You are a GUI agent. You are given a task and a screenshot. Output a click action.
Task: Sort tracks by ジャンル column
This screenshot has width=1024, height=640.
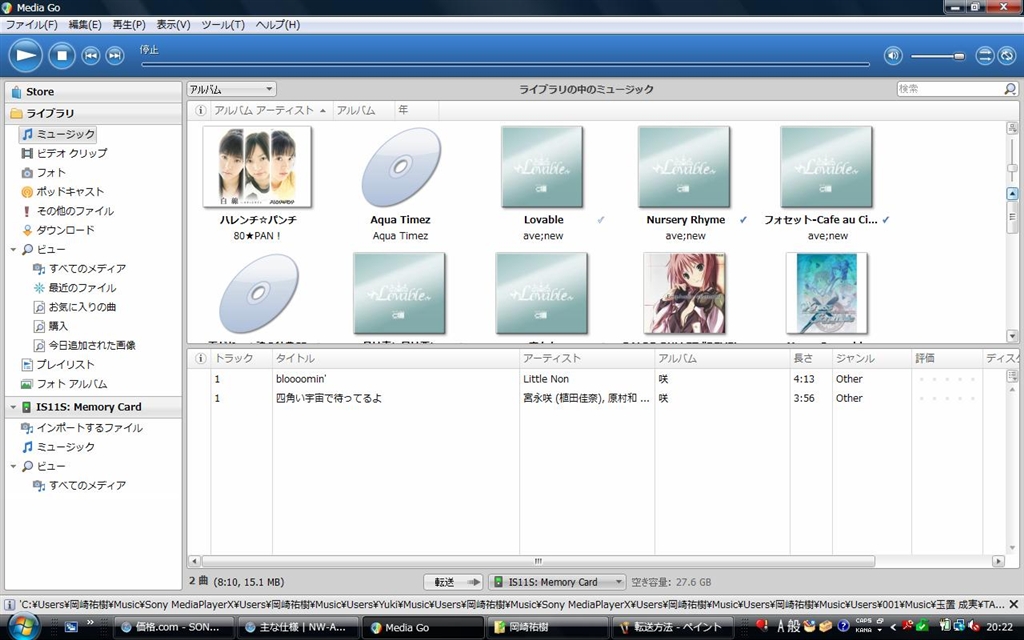coord(871,359)
